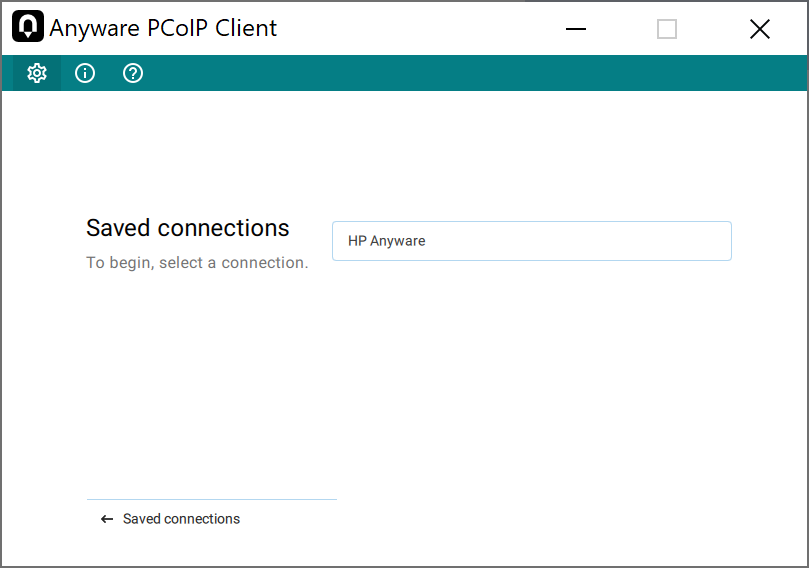The height and width of the screenshot is (568, 809).
Task: Click divider line above Saved connections link
Action: (x=211, y=499)
